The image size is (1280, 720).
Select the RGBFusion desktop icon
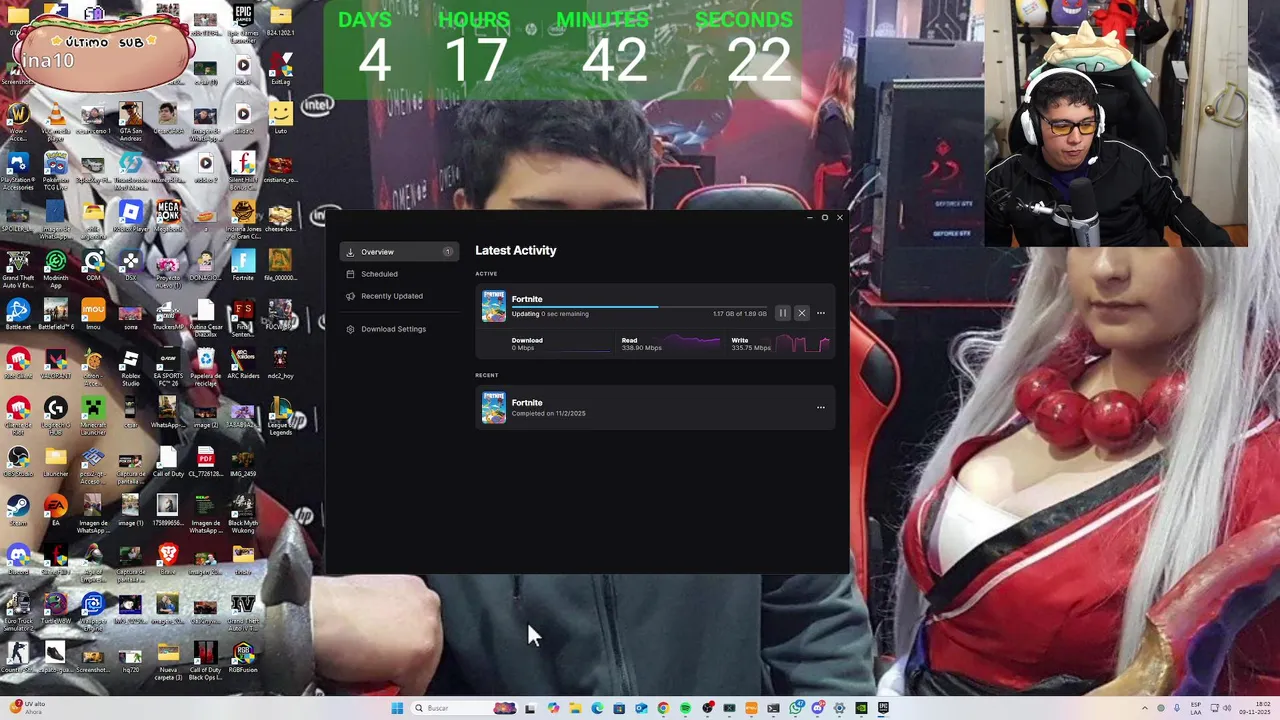tap(243, 656)
